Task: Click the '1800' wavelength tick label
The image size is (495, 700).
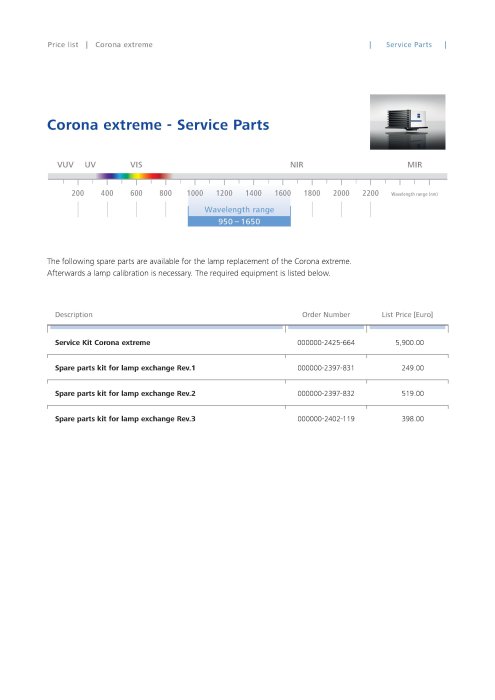Action: tap(312, 193)
